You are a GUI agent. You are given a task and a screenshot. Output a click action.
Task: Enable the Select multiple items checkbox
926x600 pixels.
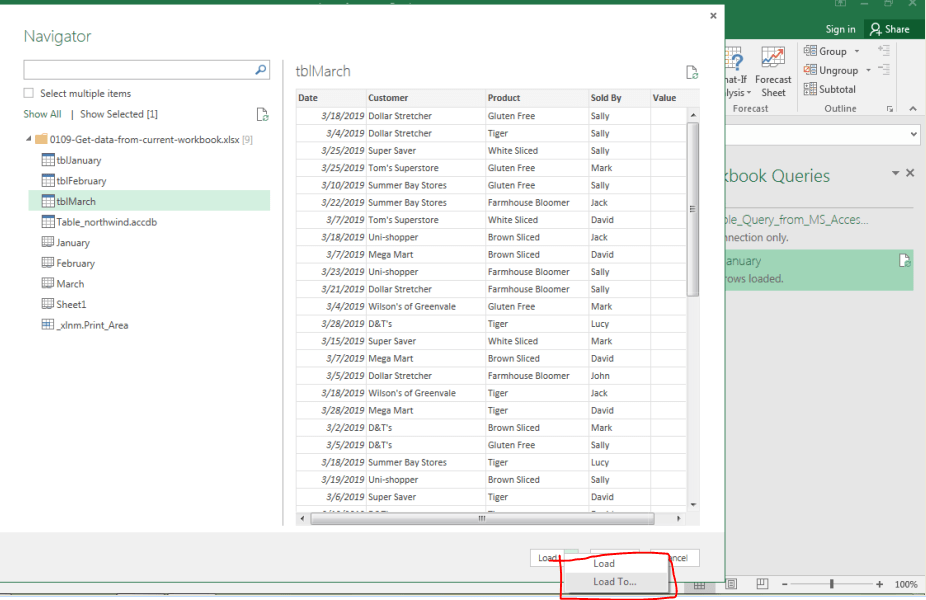[27, 92]
